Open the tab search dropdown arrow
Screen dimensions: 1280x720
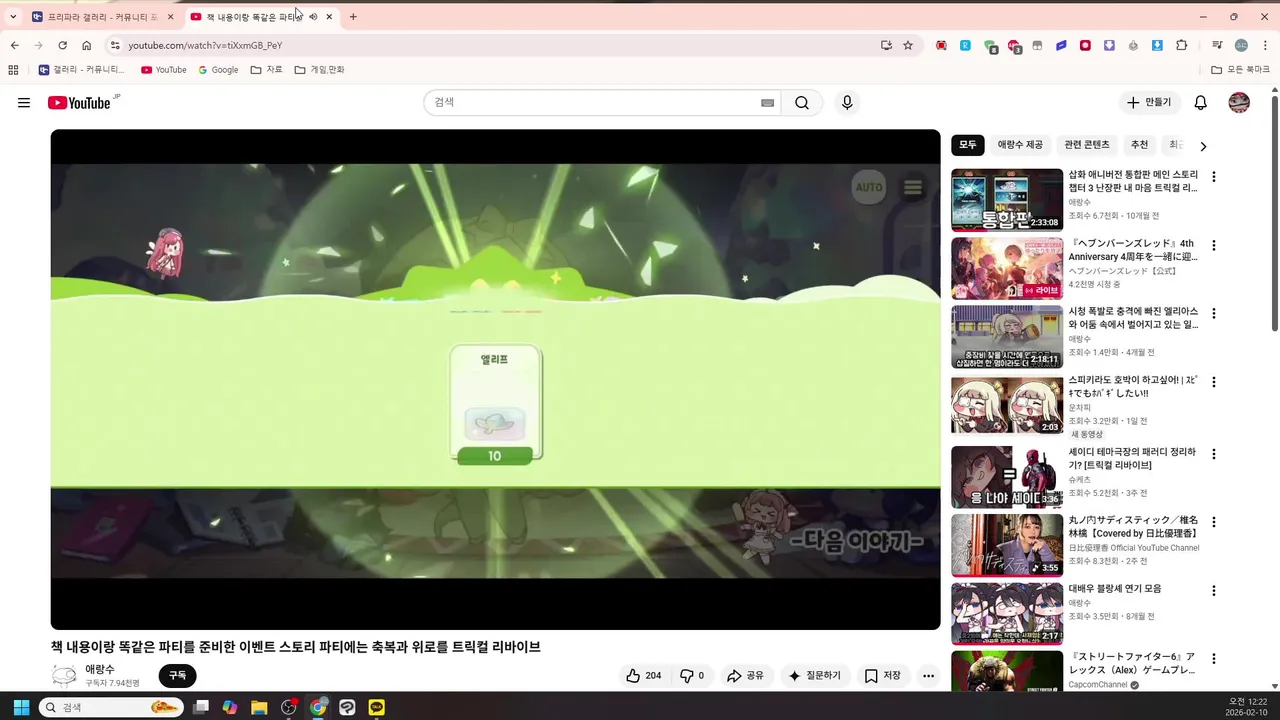13,17
